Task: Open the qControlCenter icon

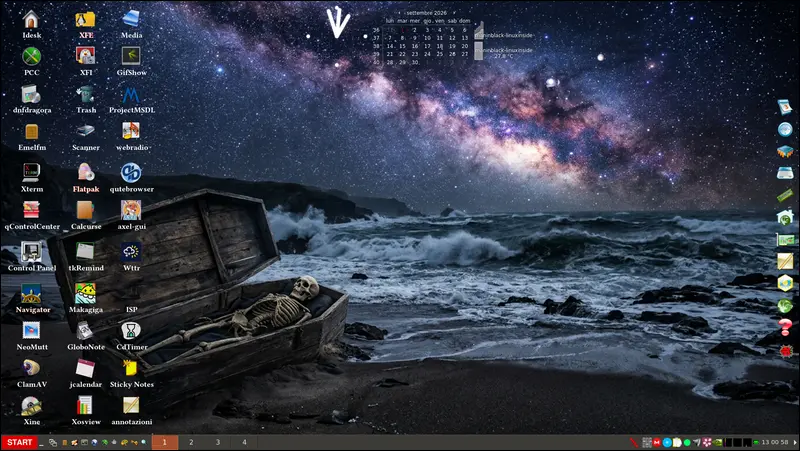Action: 31,210
